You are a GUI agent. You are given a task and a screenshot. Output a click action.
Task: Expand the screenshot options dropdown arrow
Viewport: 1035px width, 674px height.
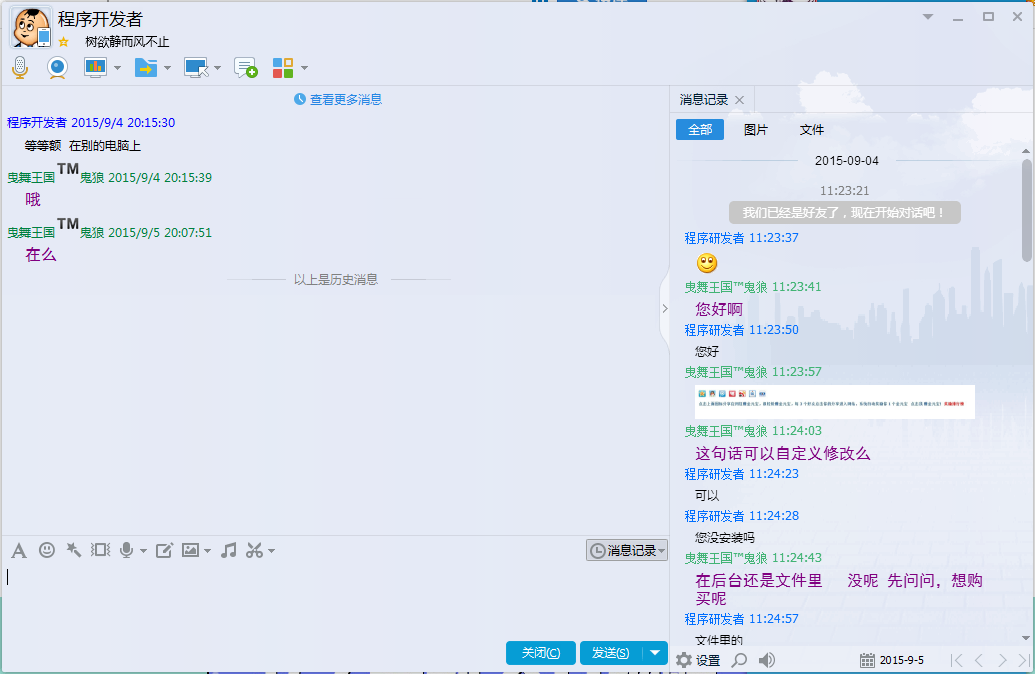[x=271, y=551]
